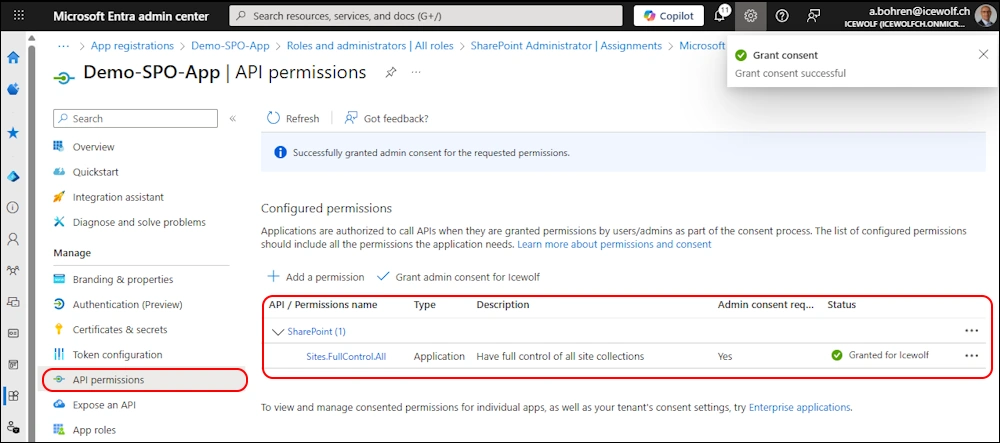Open more options for Sites.FullControl.All row

(970, 356)
